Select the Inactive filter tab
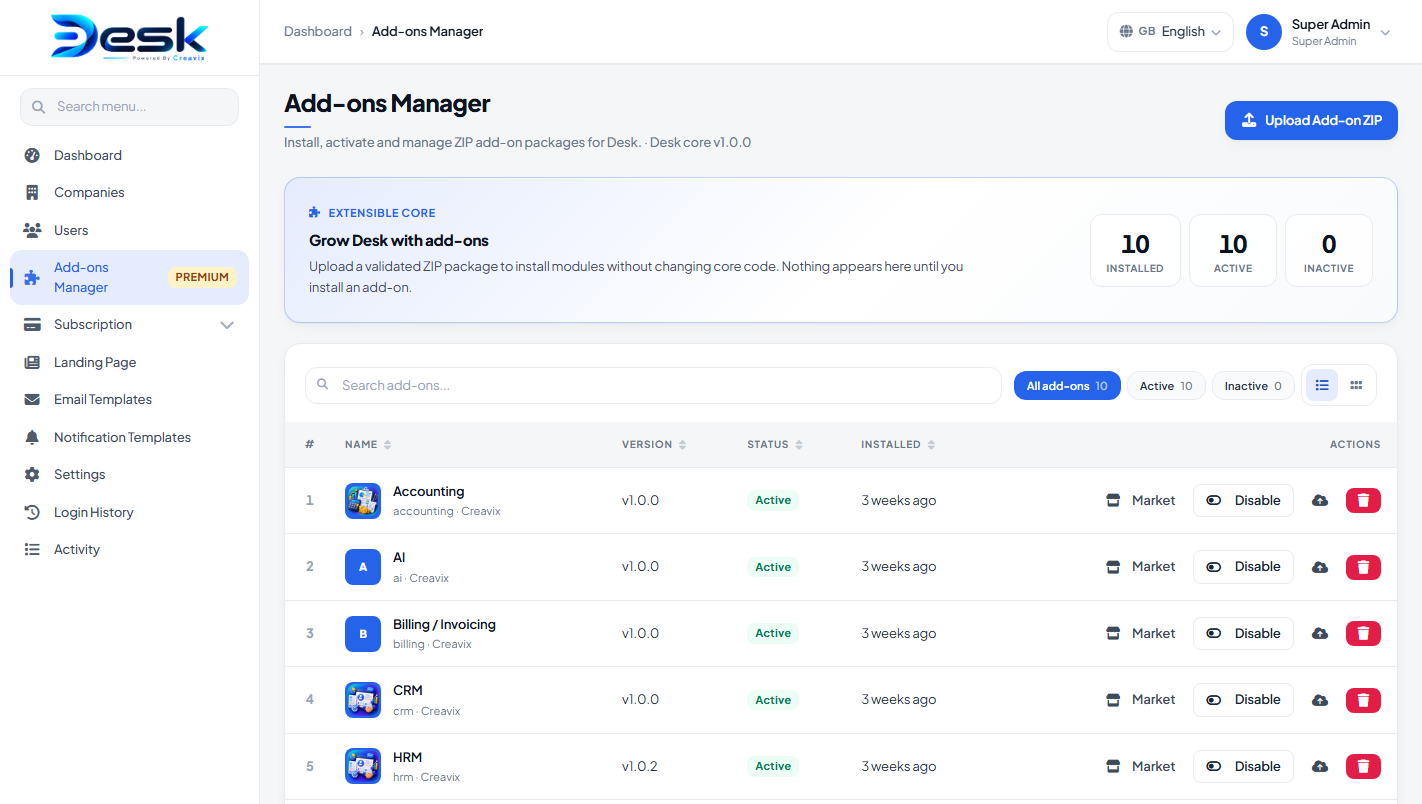This screenshot has width=1422, height=804. coord(1253,386)
